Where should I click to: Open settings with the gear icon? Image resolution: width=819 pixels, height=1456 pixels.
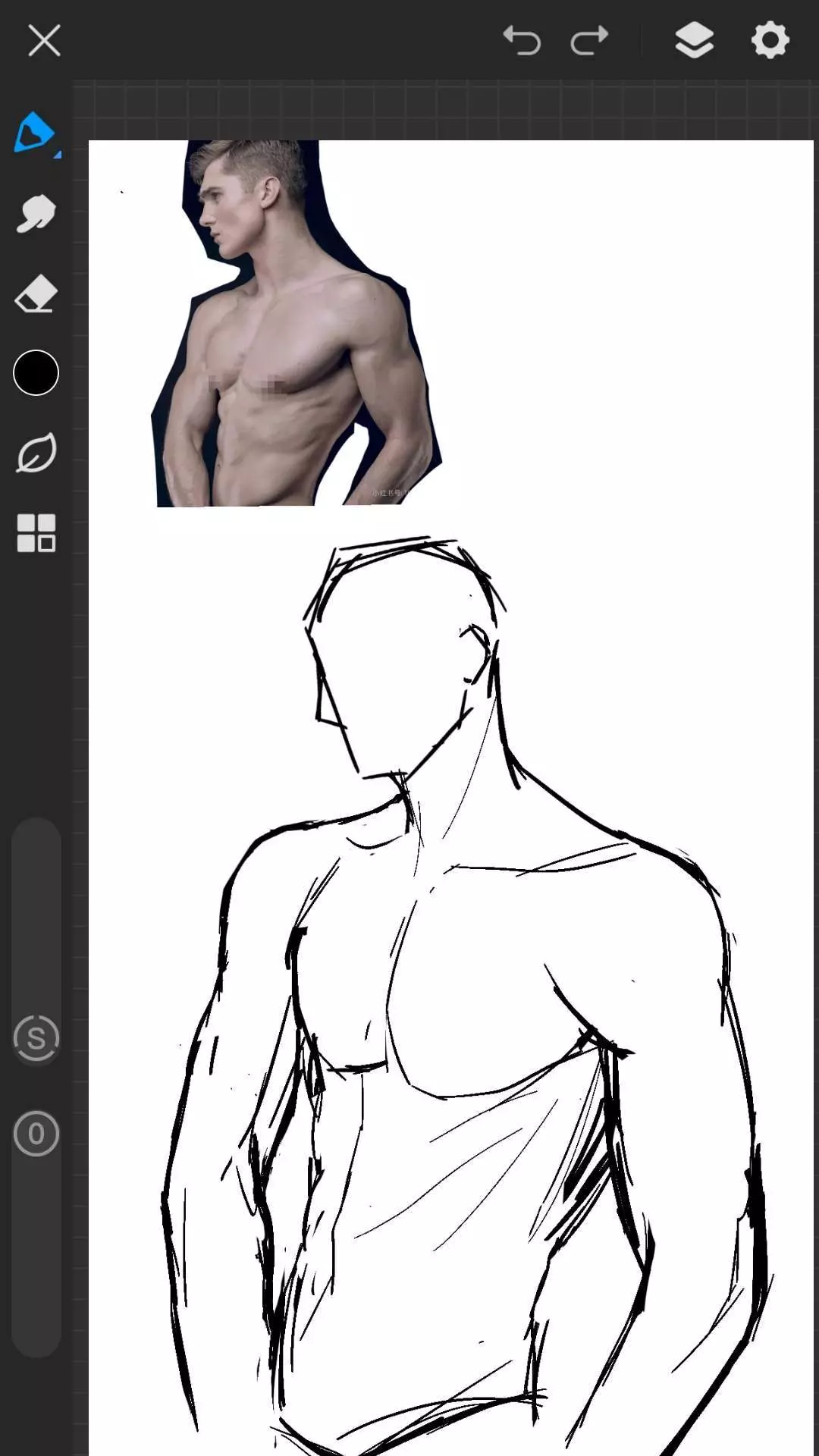[x=770, y=40]
